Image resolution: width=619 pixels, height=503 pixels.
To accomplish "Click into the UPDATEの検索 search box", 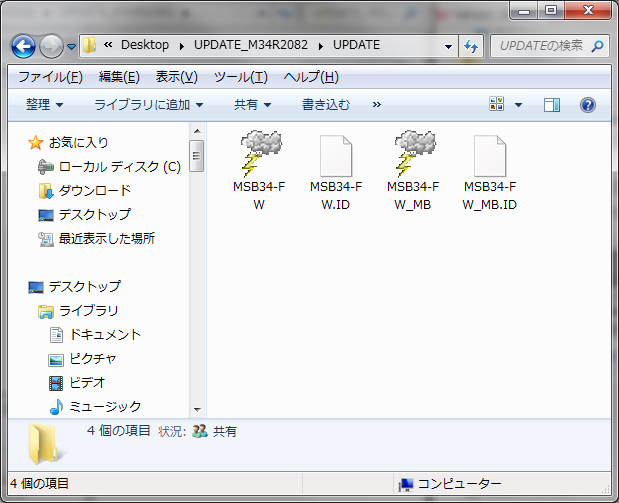I will point(538,46).
